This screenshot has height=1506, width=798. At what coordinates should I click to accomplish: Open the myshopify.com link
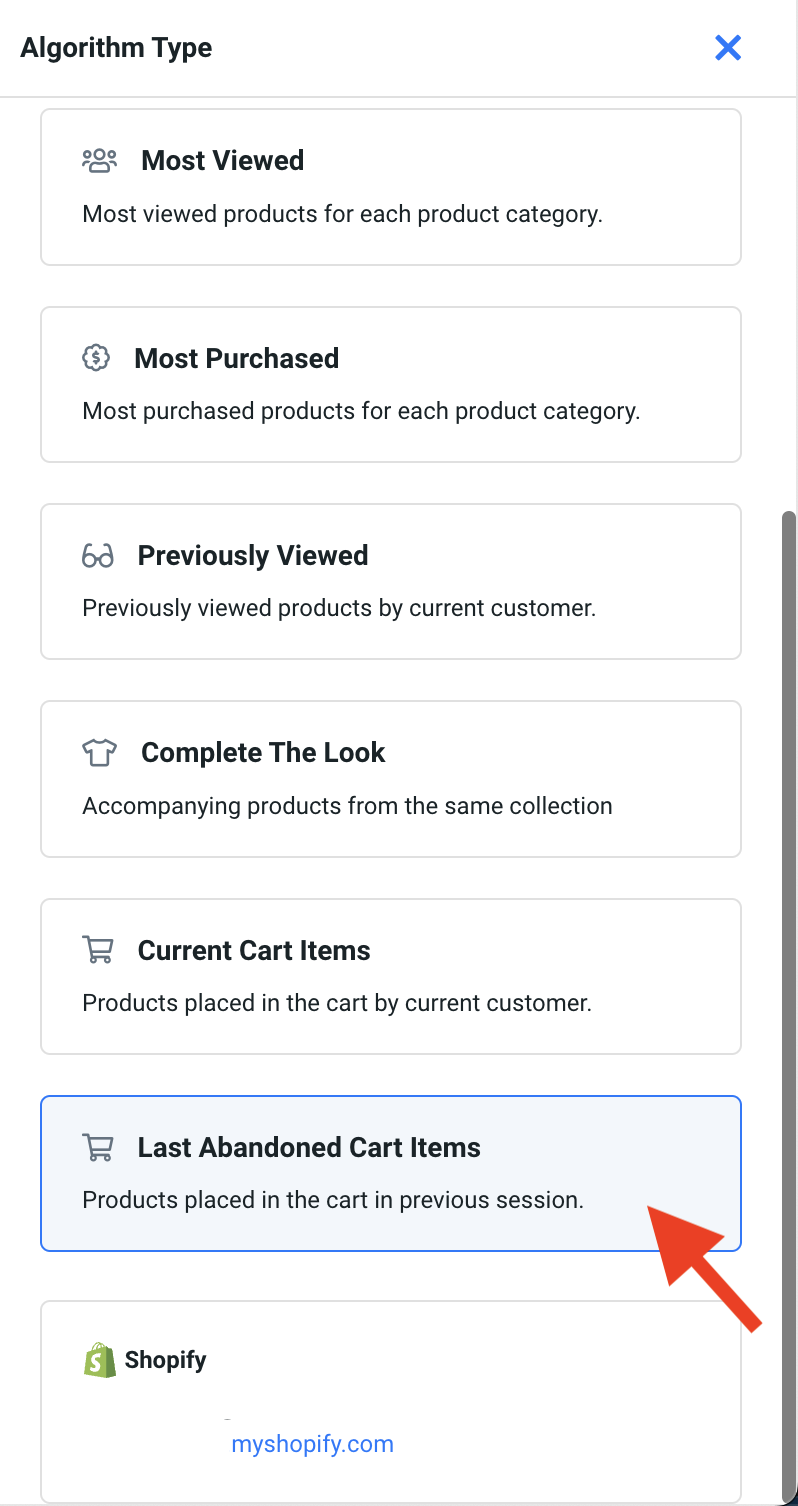[312, 1444]
